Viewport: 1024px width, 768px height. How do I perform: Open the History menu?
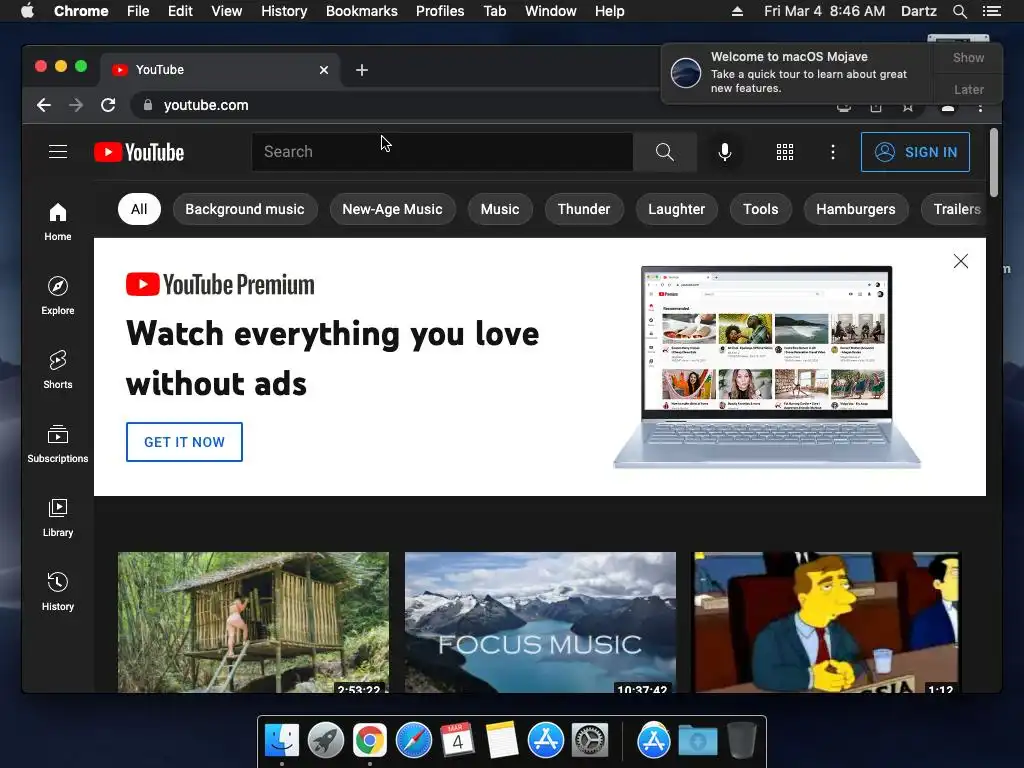(x=284, y=11)
